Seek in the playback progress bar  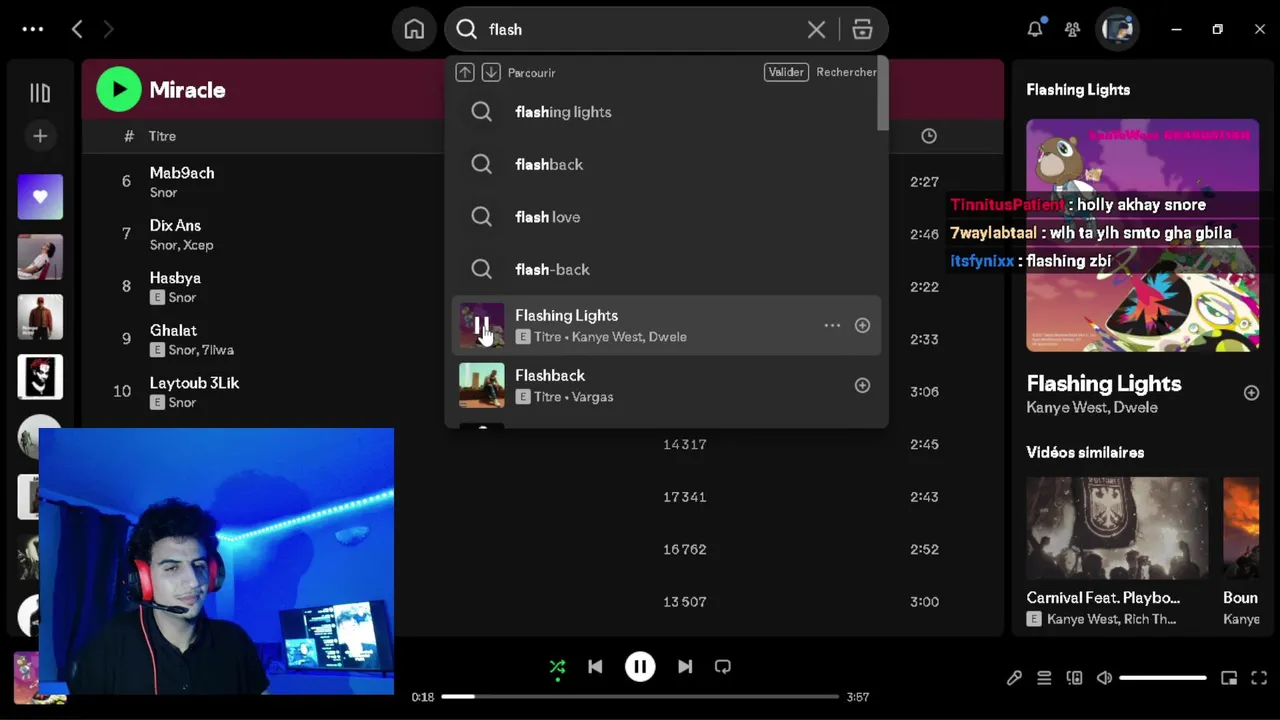click(640, 697)
